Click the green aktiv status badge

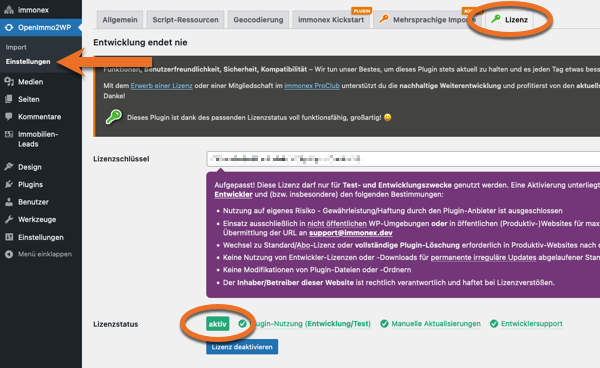coord(217,324)
